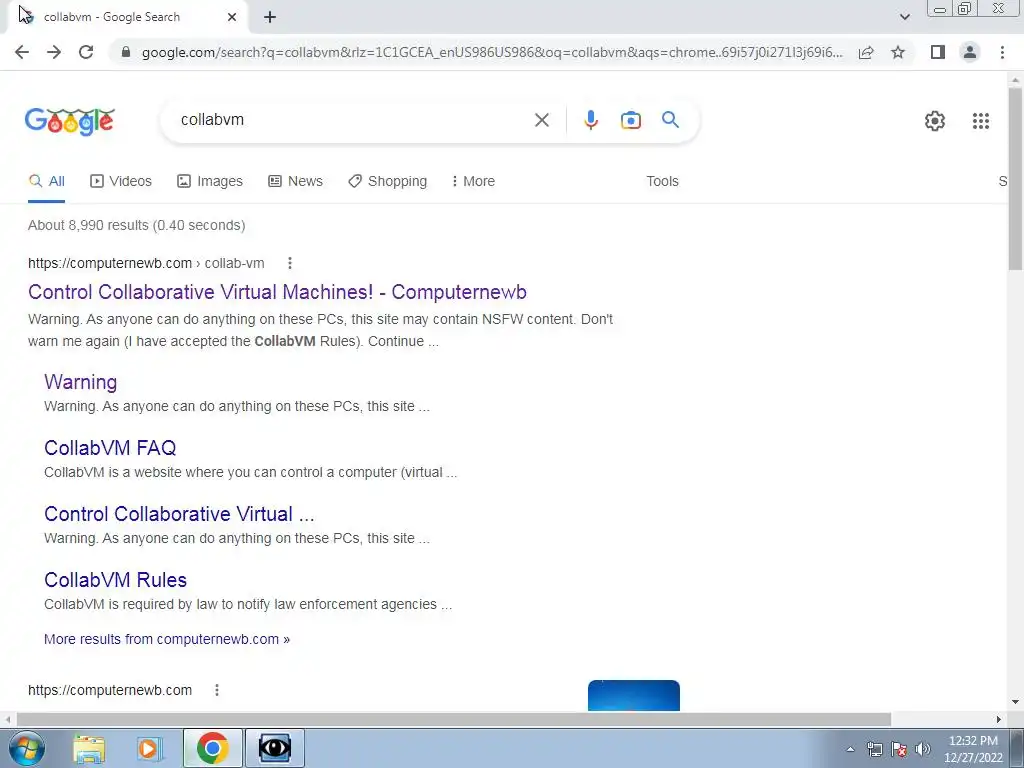This screenshot has width=1024, height=768.
Task: Switch to Videos results tab
Action: click(x=121, y=181)
